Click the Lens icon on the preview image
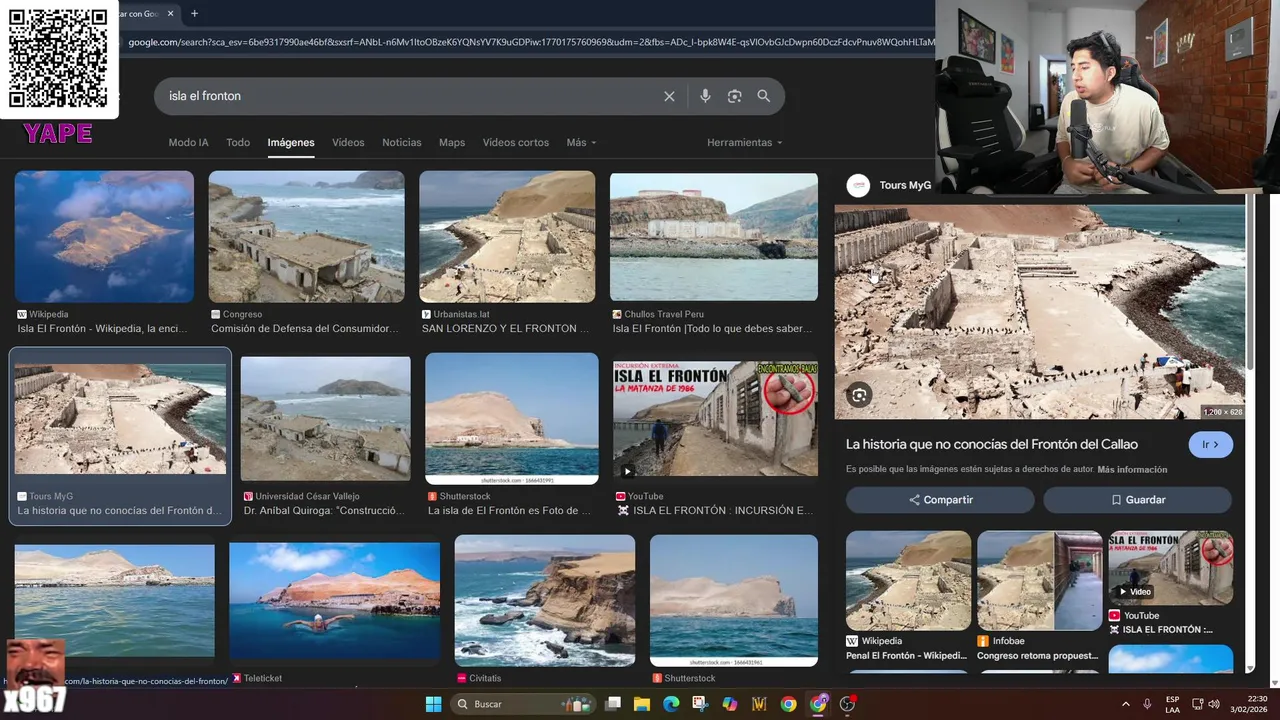This screenshot has height=720, width=1280. click(x=859, y=395)
